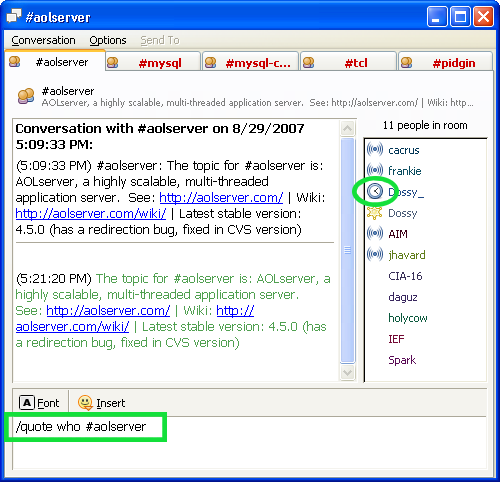Open the green http://aolserver.com/ link

(x=108, y=310)
